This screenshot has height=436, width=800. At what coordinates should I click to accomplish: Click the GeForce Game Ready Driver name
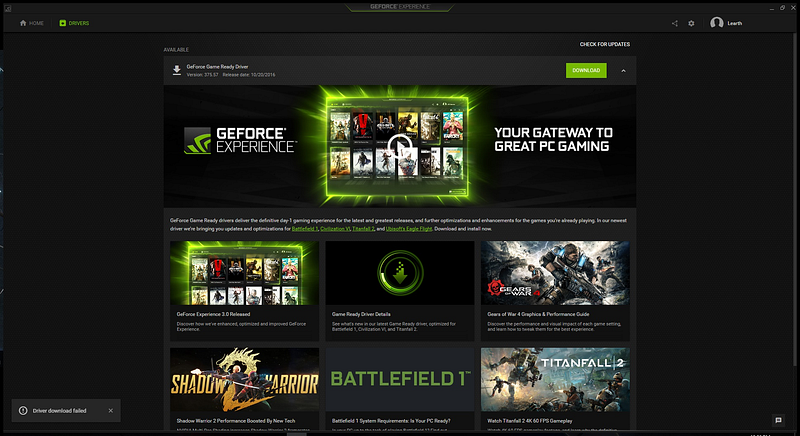217,67
